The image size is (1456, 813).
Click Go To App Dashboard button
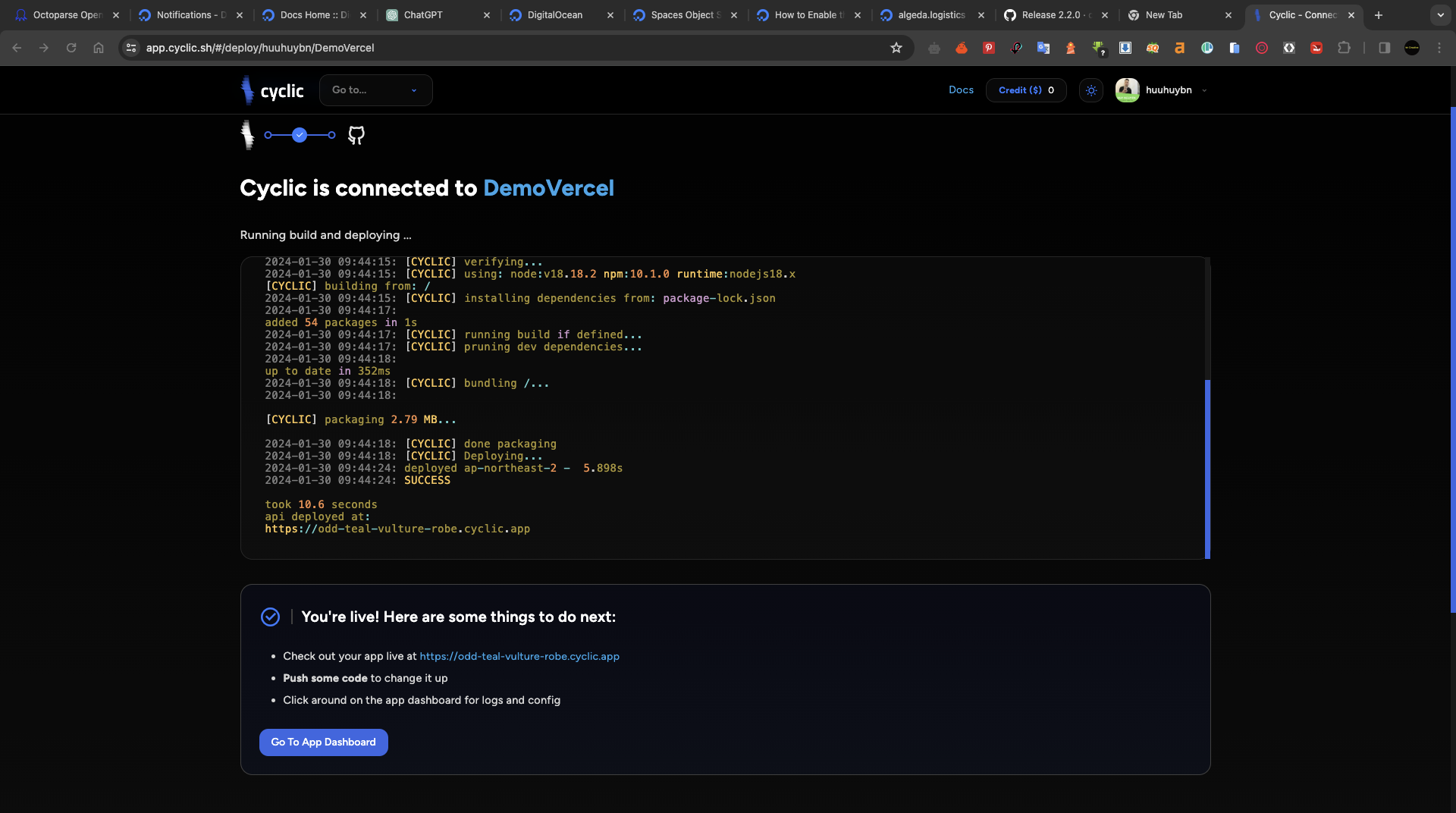coord(324,742)
